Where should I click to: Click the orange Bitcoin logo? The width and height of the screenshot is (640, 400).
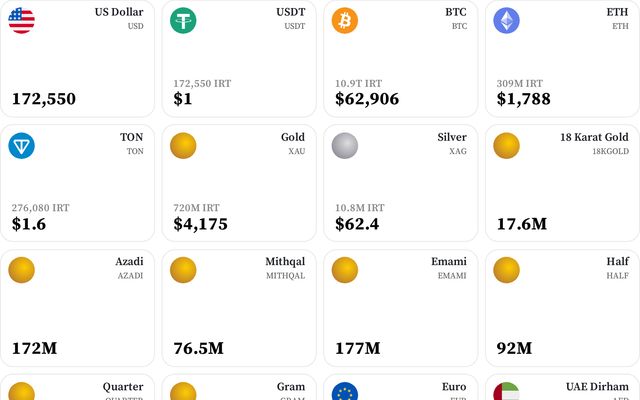[x=344, y=20]
